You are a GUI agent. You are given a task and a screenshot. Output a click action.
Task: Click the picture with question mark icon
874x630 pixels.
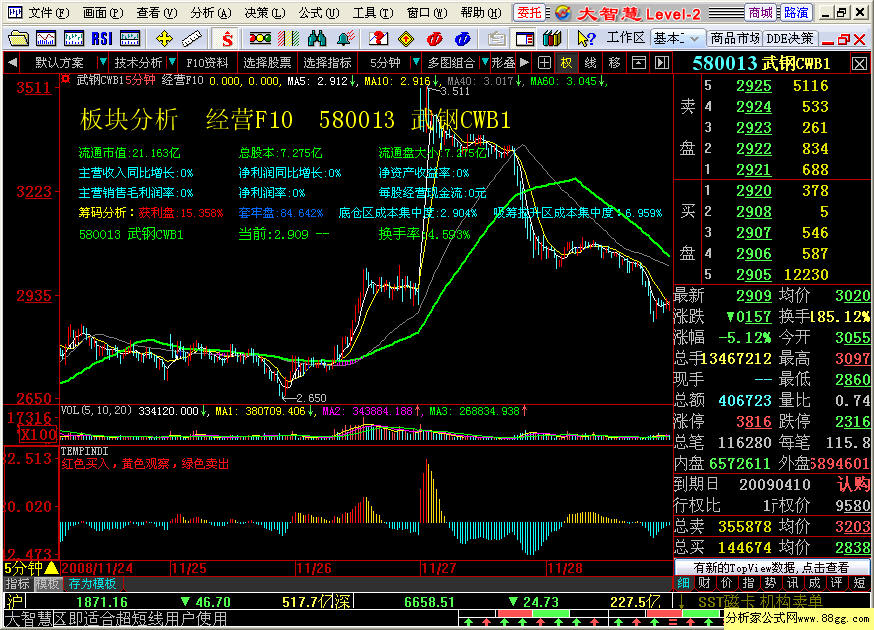[378, 38]
